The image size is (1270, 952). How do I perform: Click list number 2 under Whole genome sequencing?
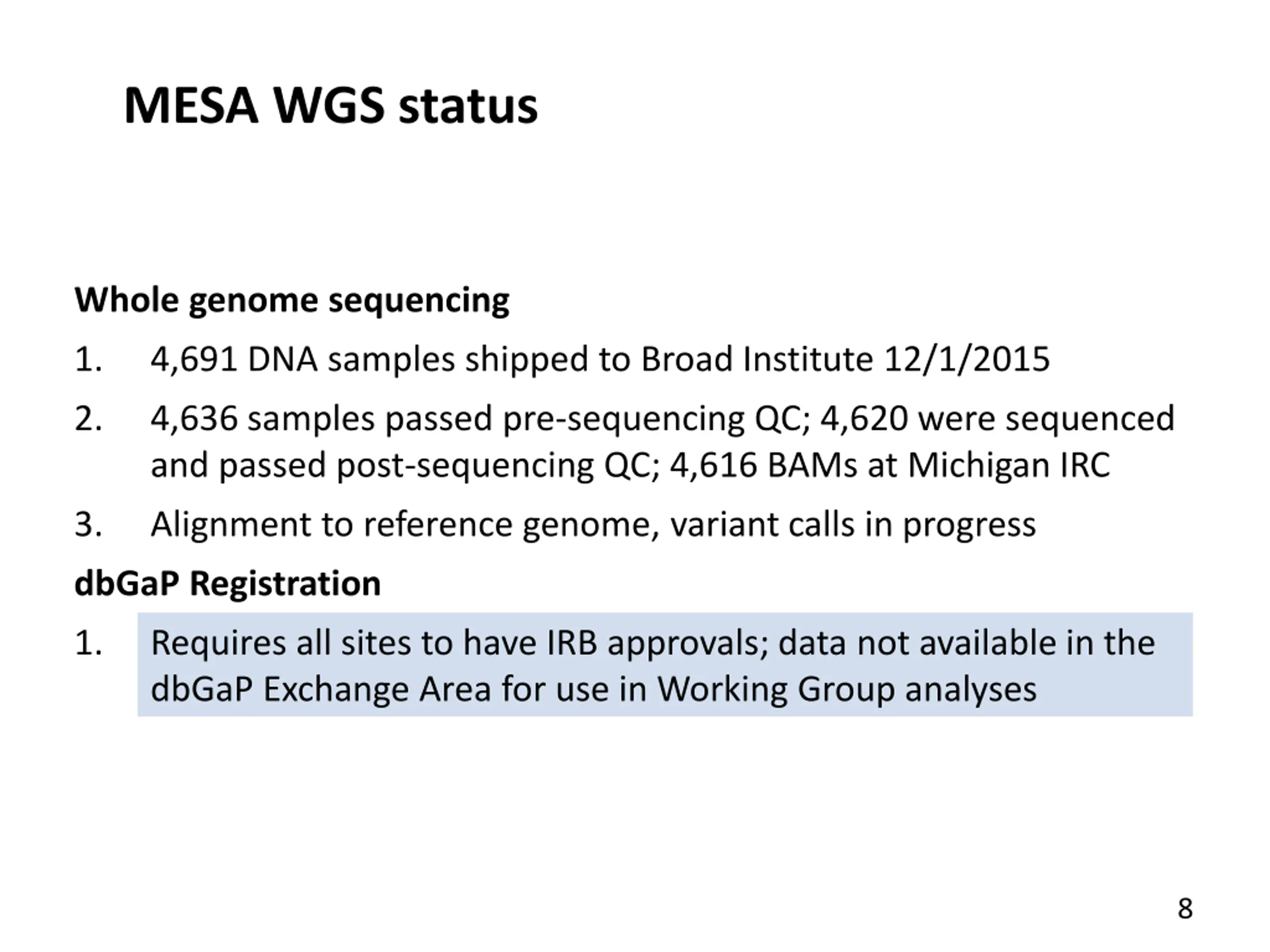click(x=88, y=419)
